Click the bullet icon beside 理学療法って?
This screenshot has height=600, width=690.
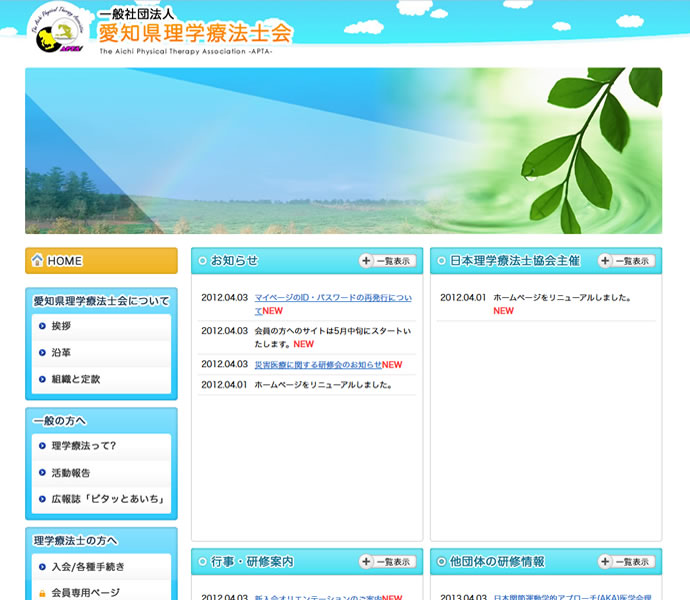pos(42,446)
